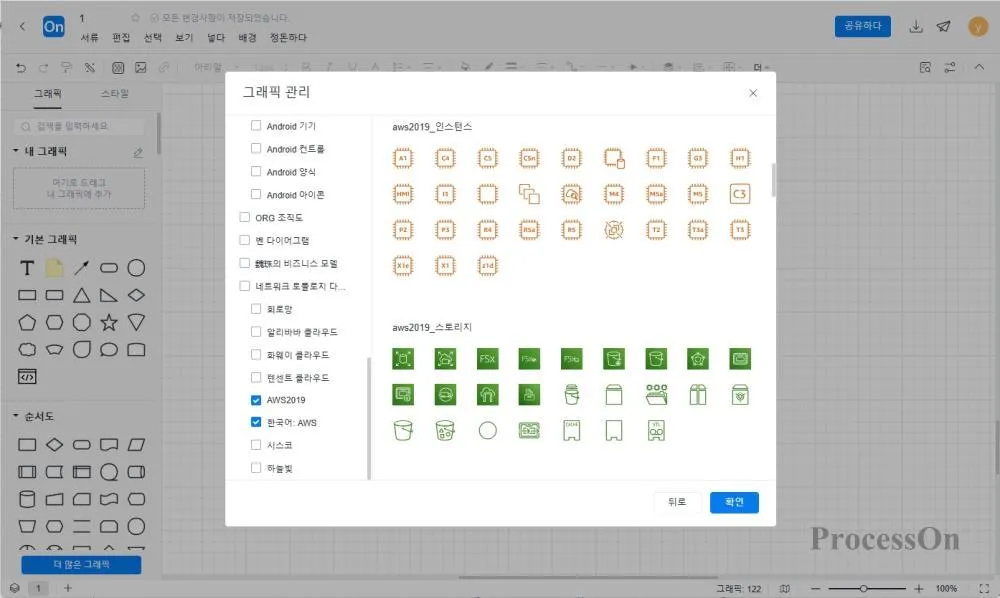The image size is (1000, 598).
Task: Select the triangle basic shape
Action: (82, 295)
